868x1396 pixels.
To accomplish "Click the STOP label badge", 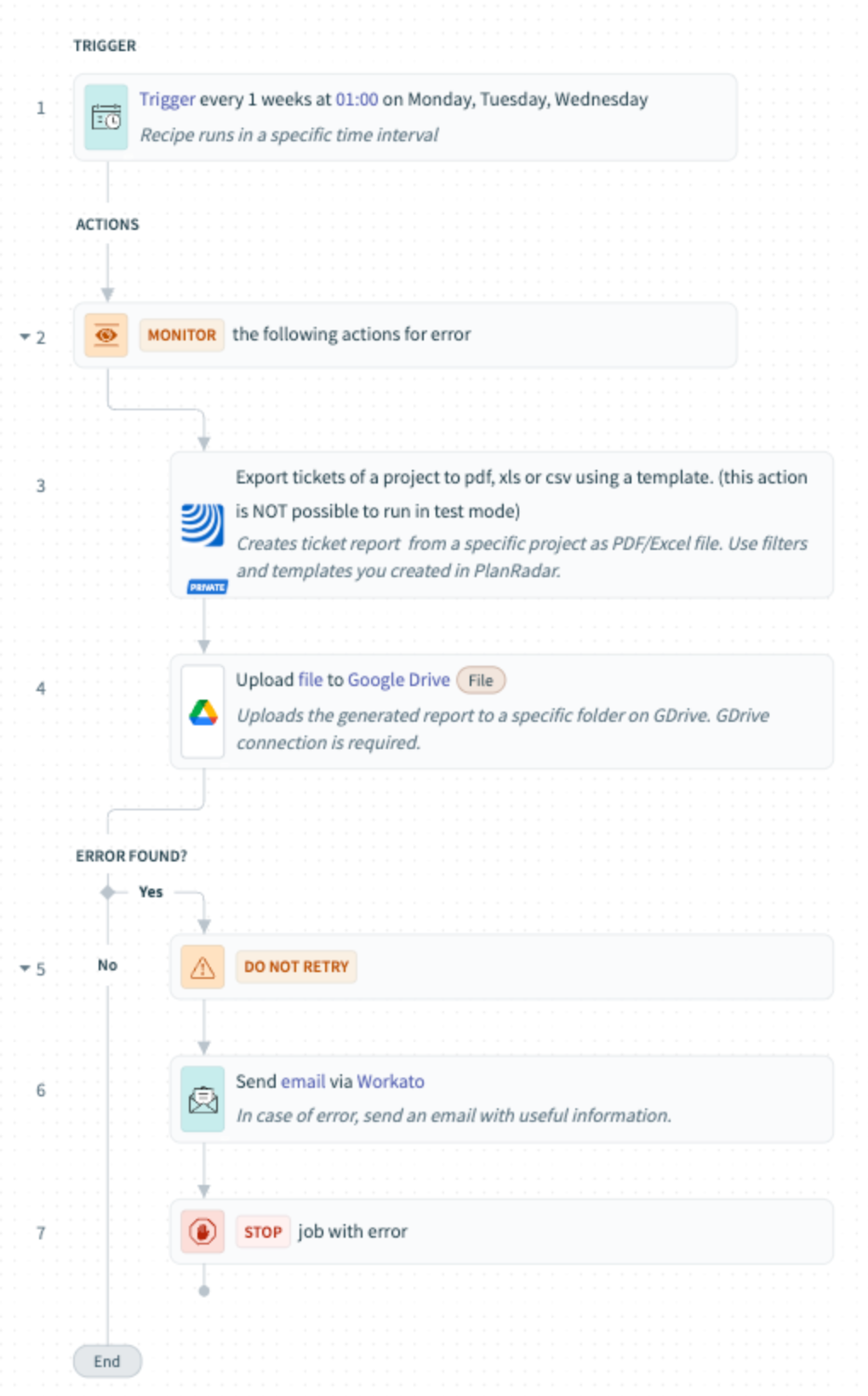I will coord(262,1233).
